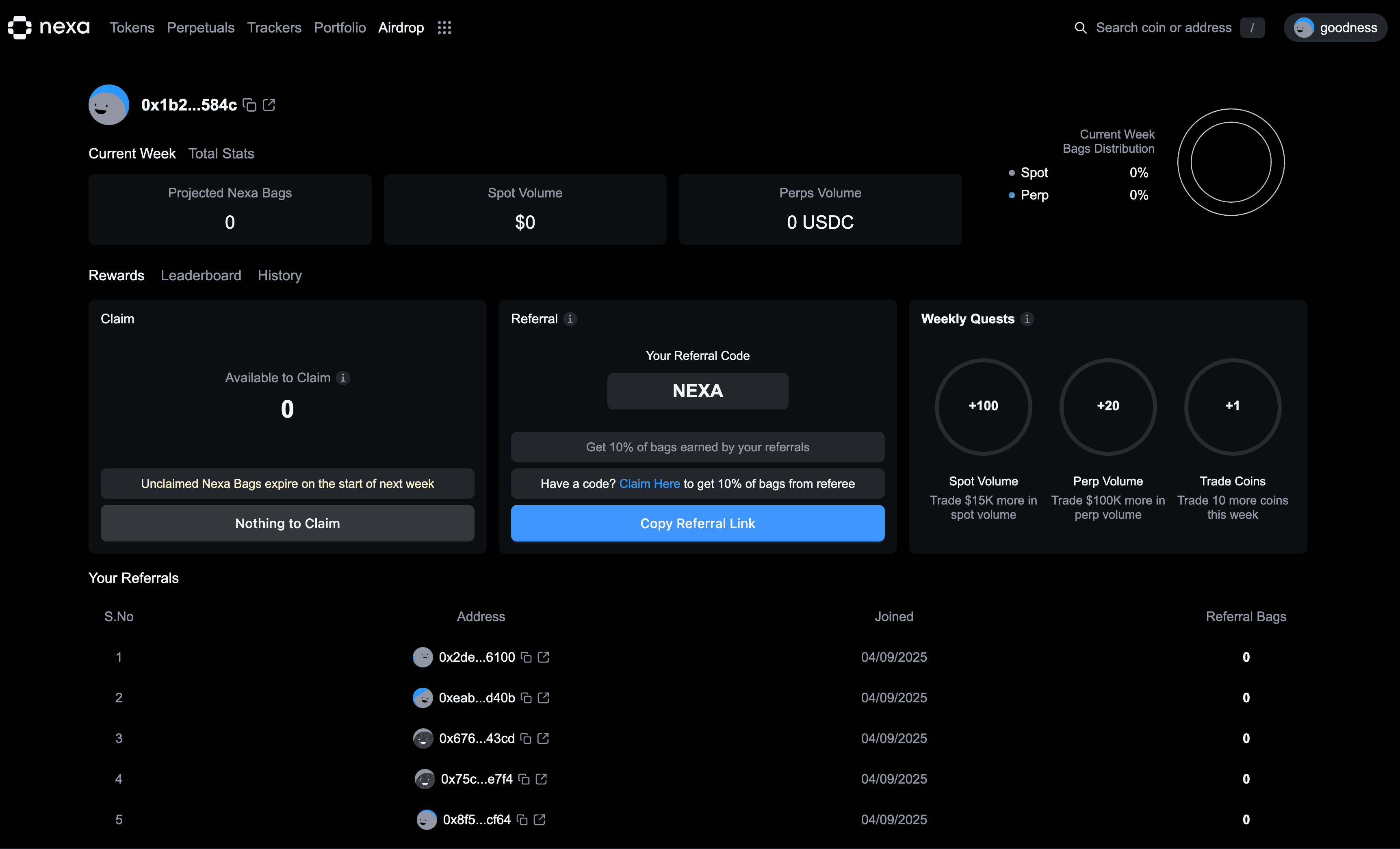This screenshot has height=849, width=1400.
Task: Click the Claim Here link
Action: [x=650, y=483]
